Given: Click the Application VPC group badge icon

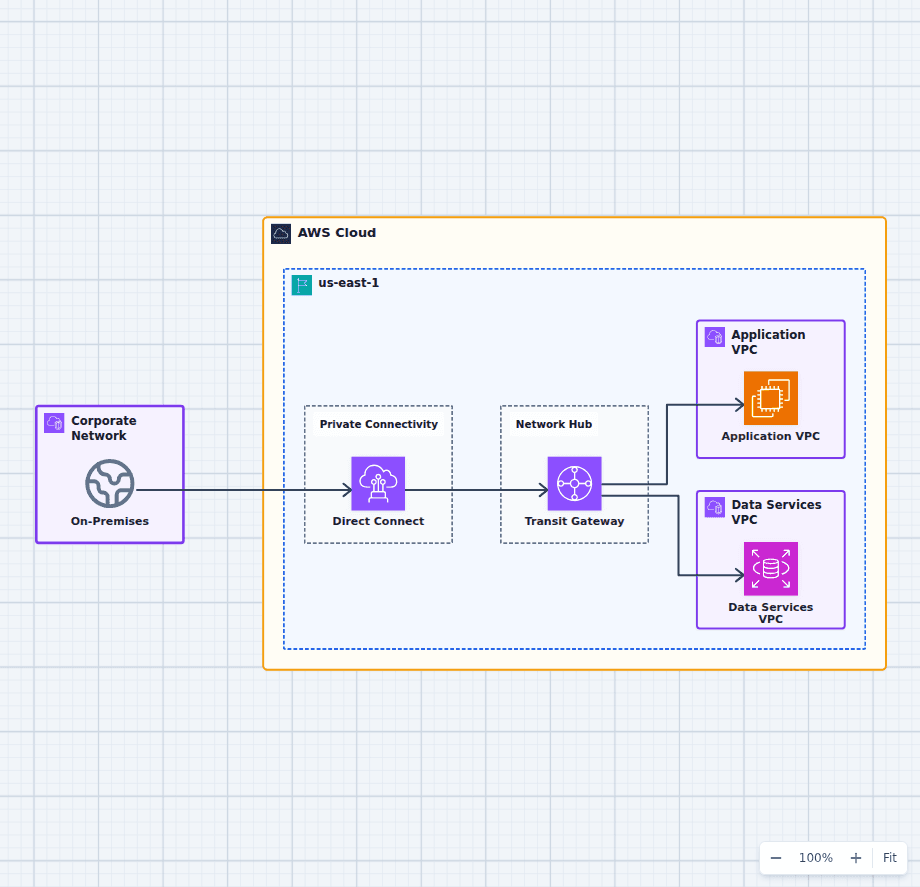Looking at the screenshot, I should 715,337.
